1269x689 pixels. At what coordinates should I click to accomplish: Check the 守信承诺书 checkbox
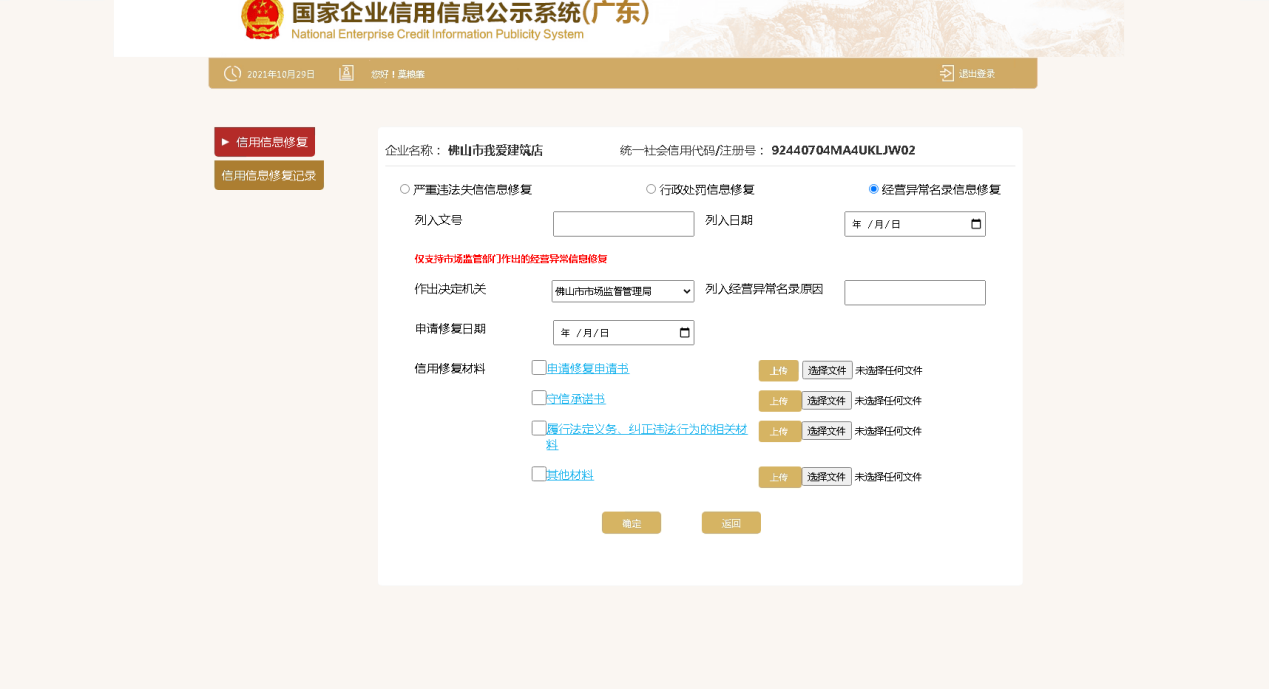point(539,397)
